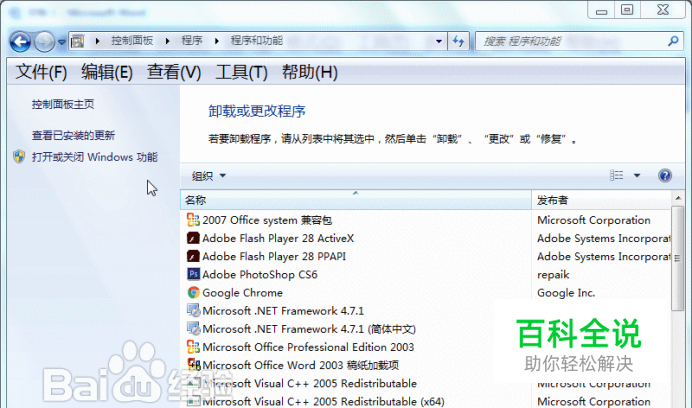
Task: Click the control panel icon in address bar
Action: (x=78, y=42)
